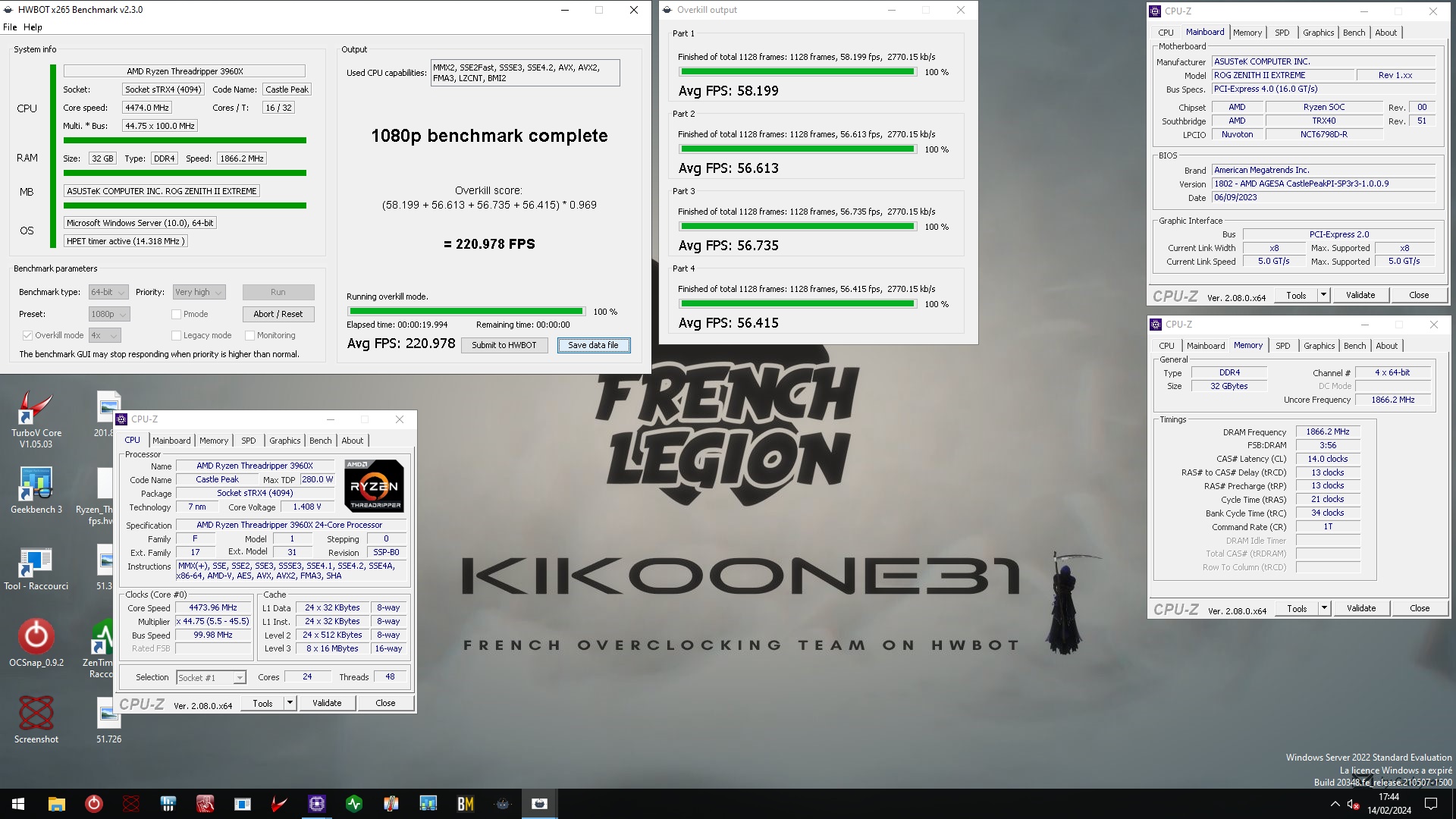Viewport: 1456px width, 819px height.
Task: Click the Geekbench chart icon in the taskbar
Action: [428, 804]
